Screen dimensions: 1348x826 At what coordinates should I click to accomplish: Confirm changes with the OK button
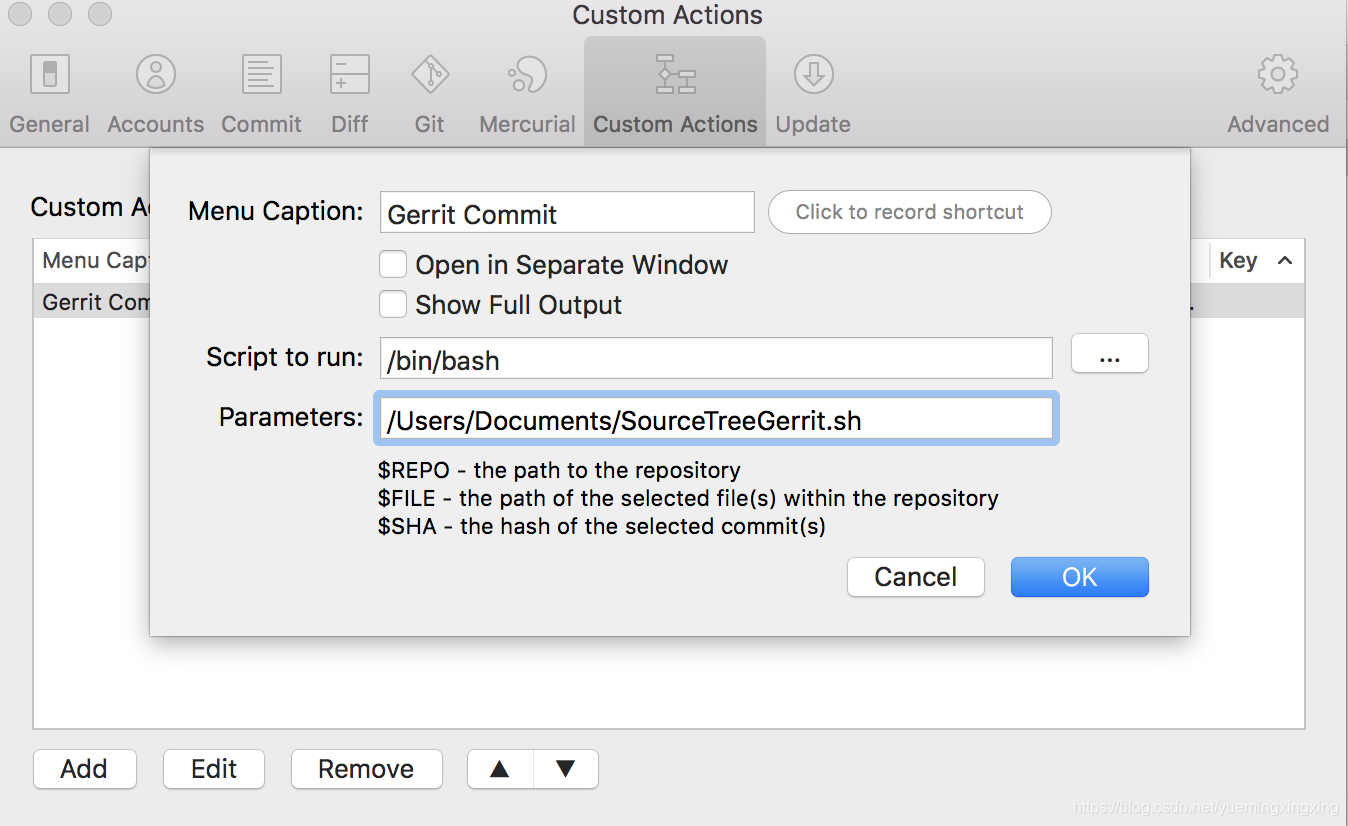(x=1079, y=577)
